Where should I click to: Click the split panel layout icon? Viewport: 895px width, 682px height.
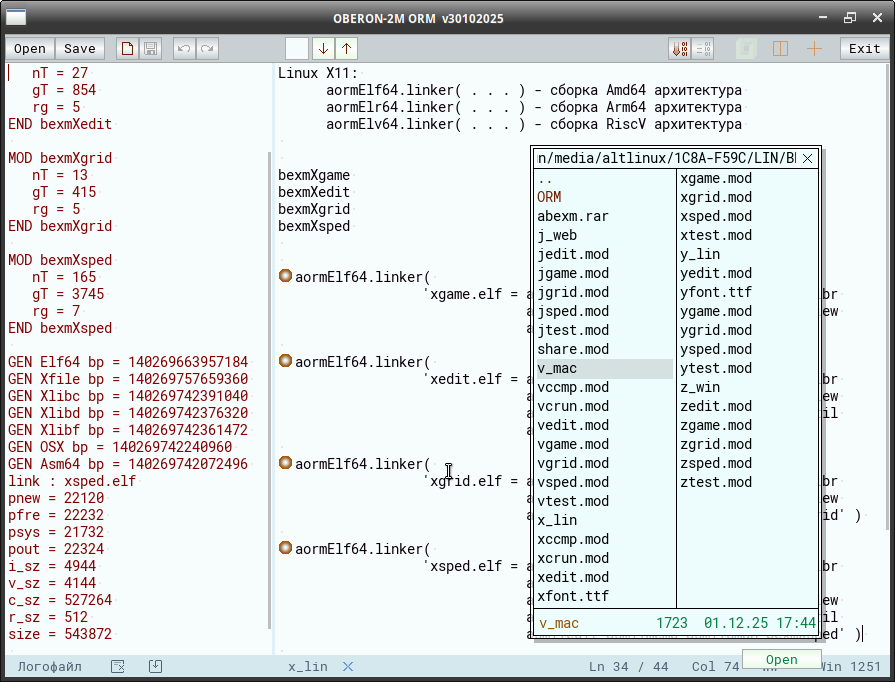781,49
